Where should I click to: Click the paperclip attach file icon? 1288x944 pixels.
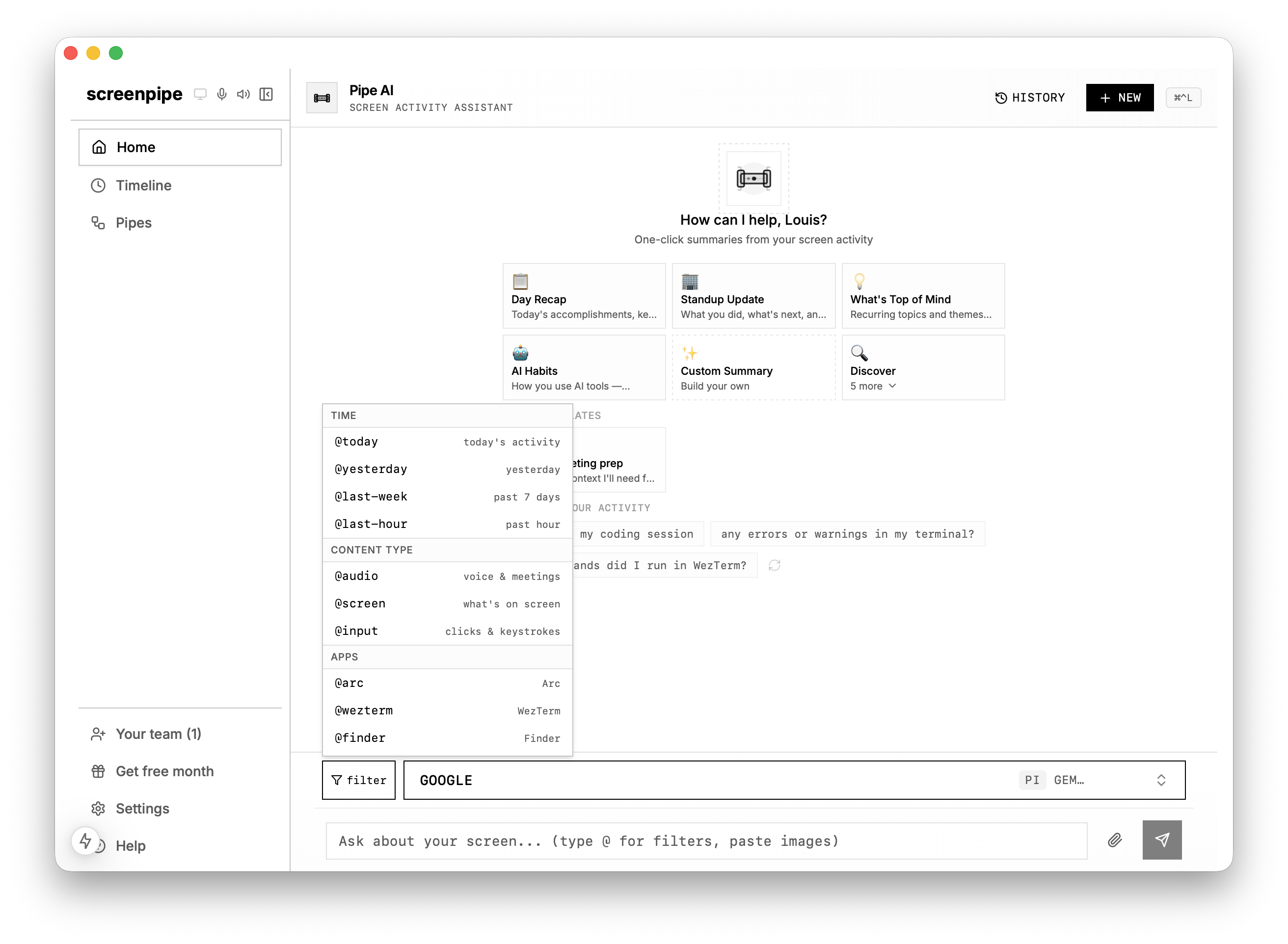click(x=1114, y=840)
